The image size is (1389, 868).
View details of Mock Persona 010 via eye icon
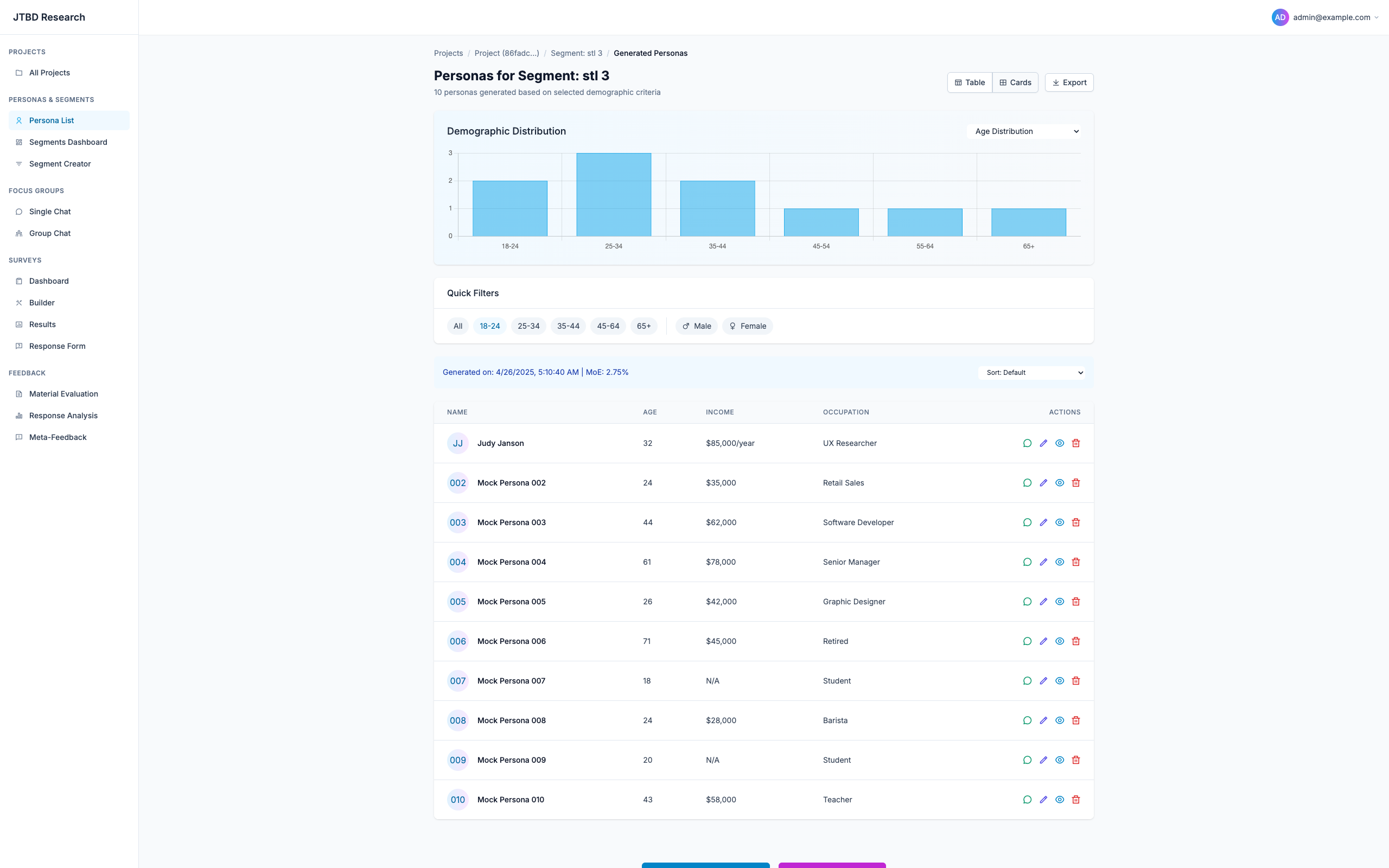click(1060, 799)
